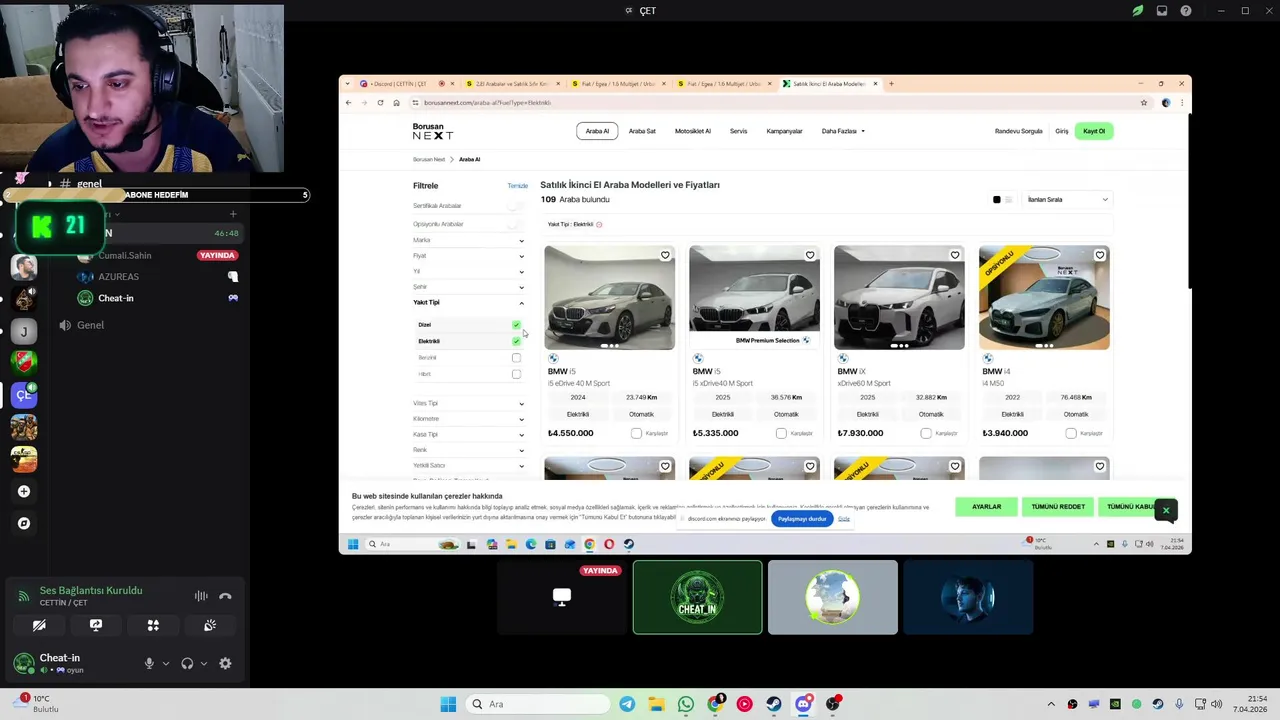
Task: Uncheck the Dizel fuel type
Action: click(x=516, y=325)
